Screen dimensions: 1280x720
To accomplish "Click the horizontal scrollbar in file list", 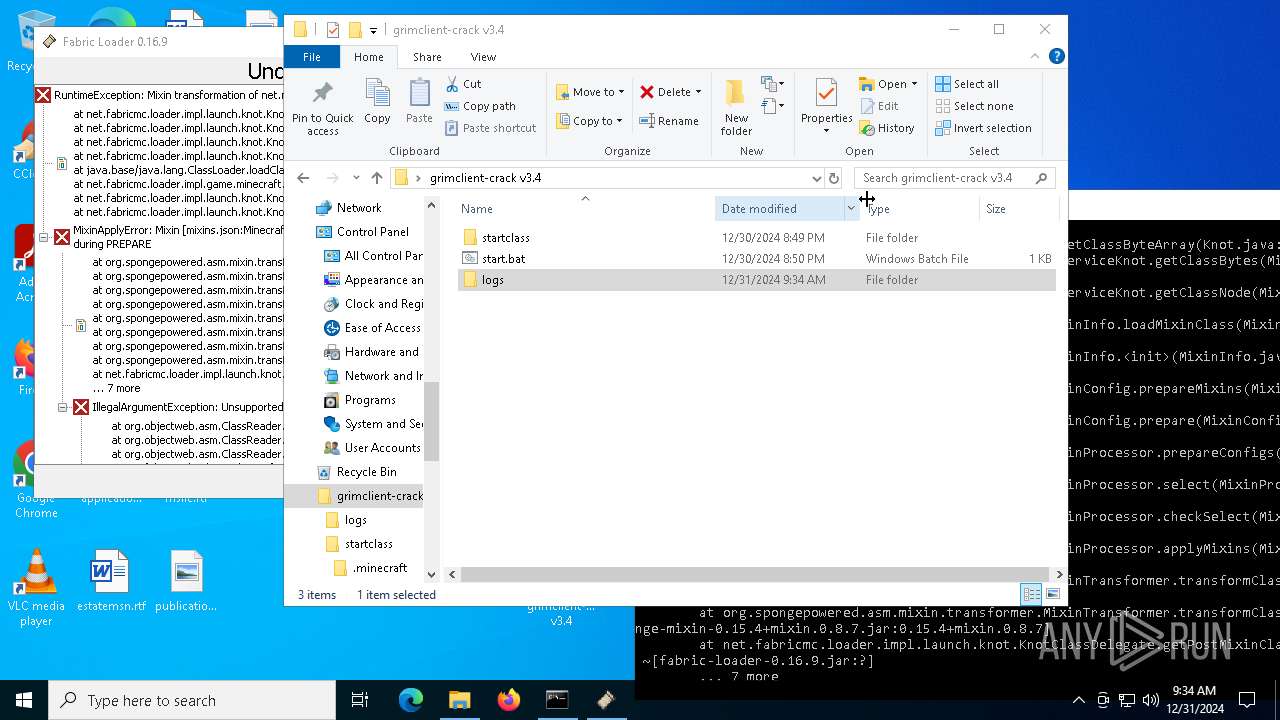I will 754,574.
